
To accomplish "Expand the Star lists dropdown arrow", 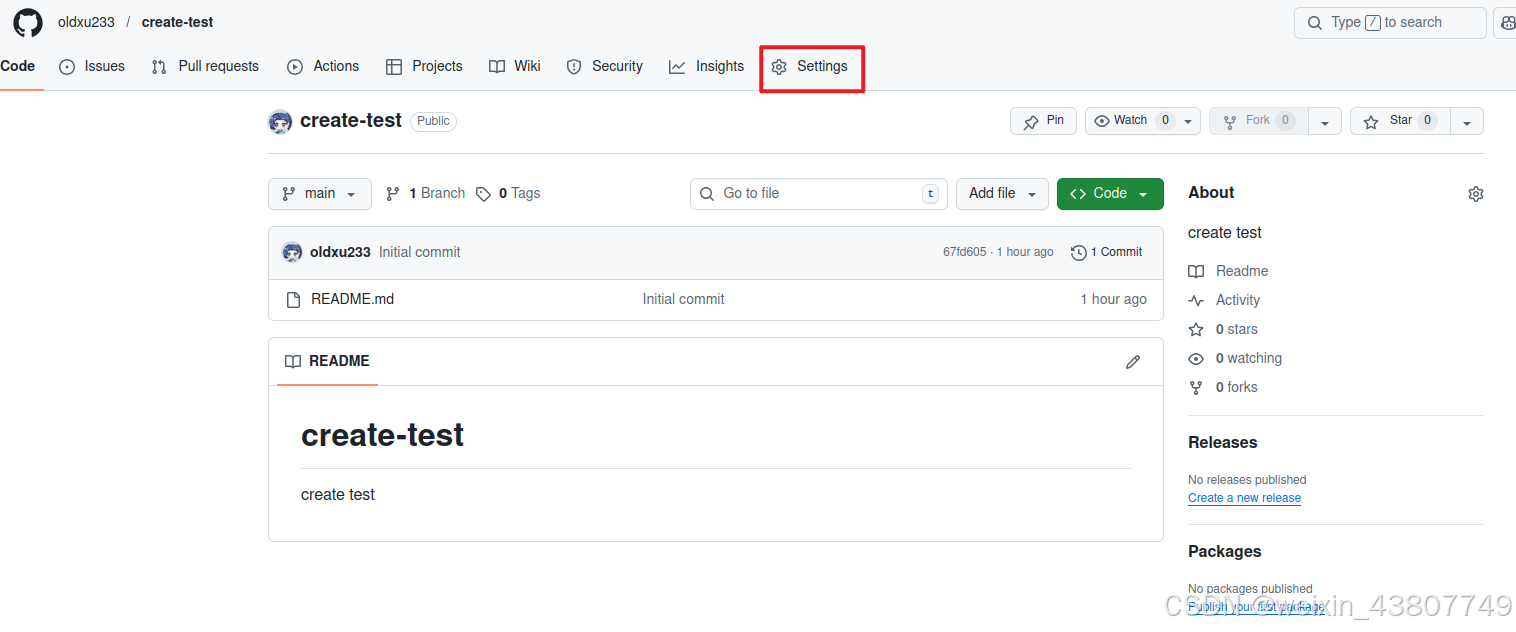I will coord(1467,122).
